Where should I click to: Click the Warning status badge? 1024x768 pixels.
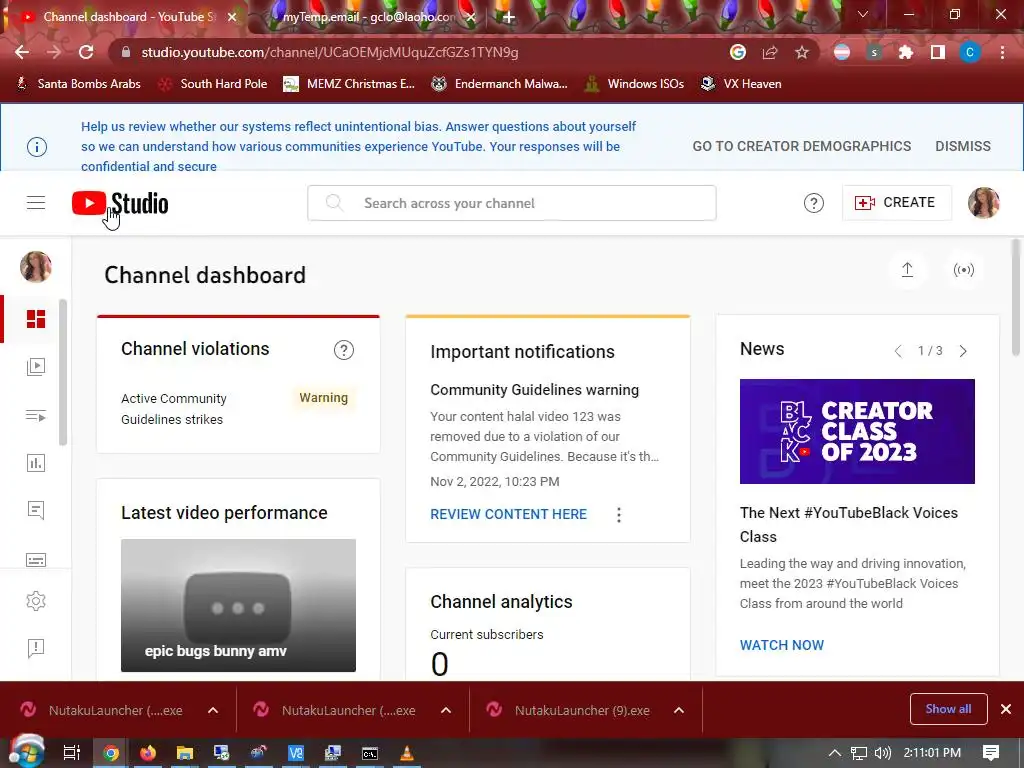point(323,398)
